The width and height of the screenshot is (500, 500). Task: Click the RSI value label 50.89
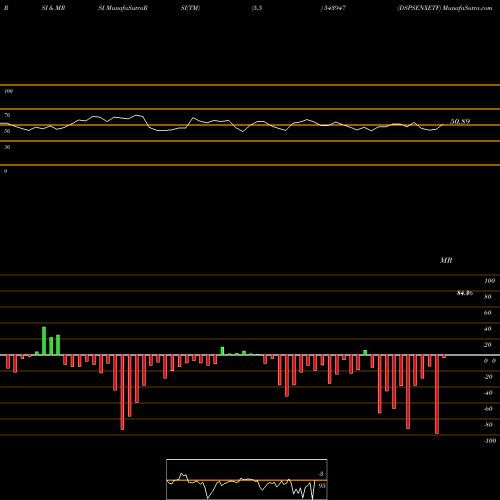tap(460, 121)
